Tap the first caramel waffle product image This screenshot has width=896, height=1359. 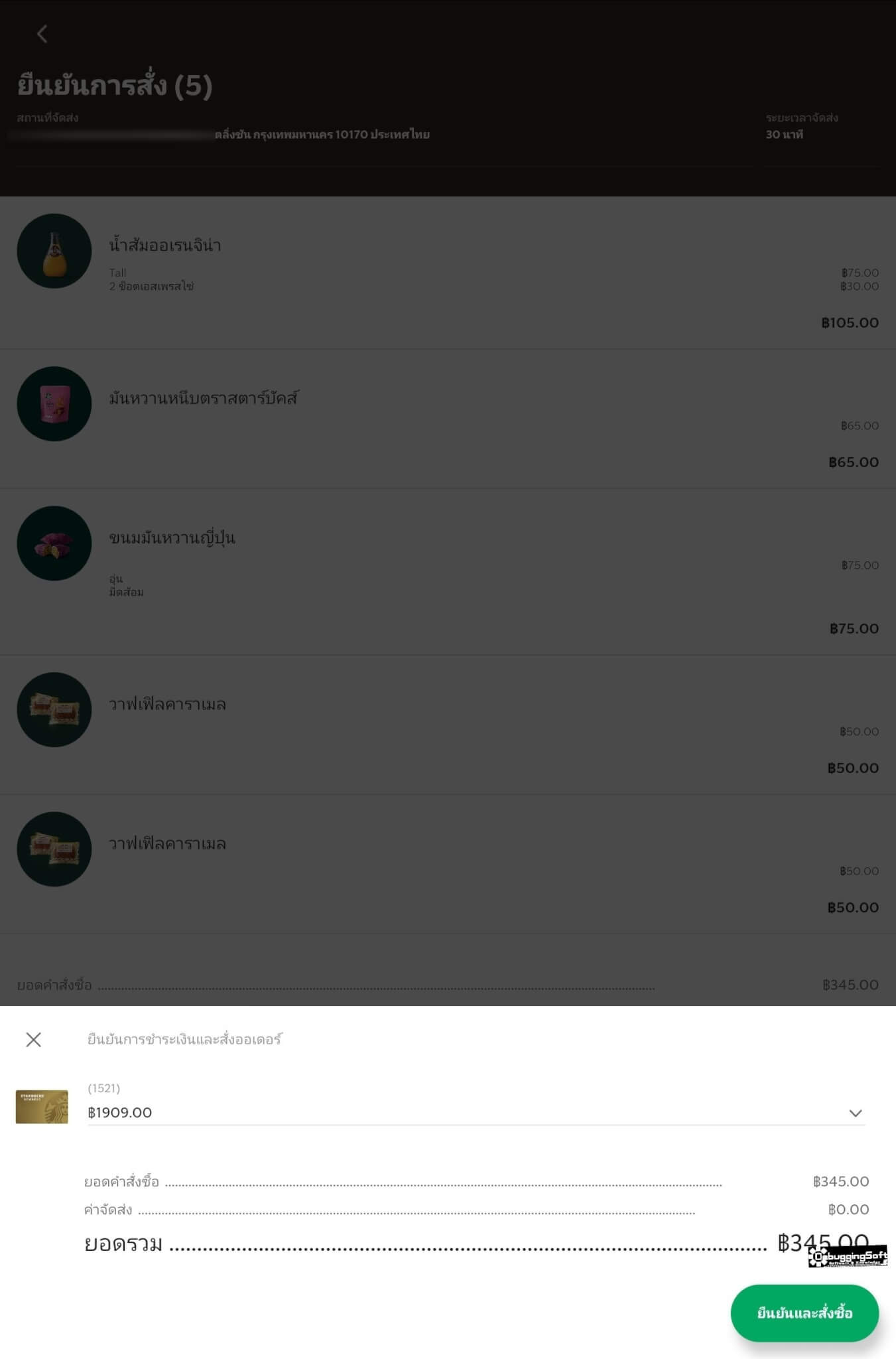coord(54,709)
